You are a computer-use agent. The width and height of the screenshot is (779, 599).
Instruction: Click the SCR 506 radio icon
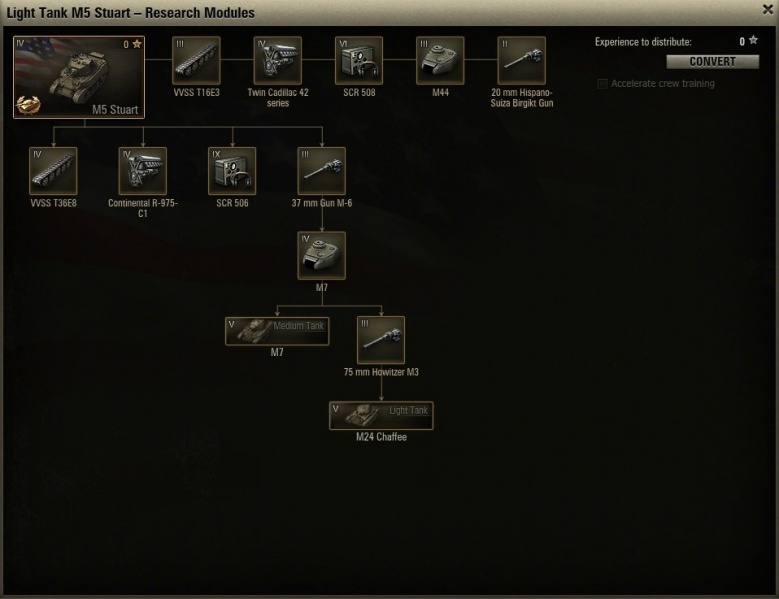point(232,171)
